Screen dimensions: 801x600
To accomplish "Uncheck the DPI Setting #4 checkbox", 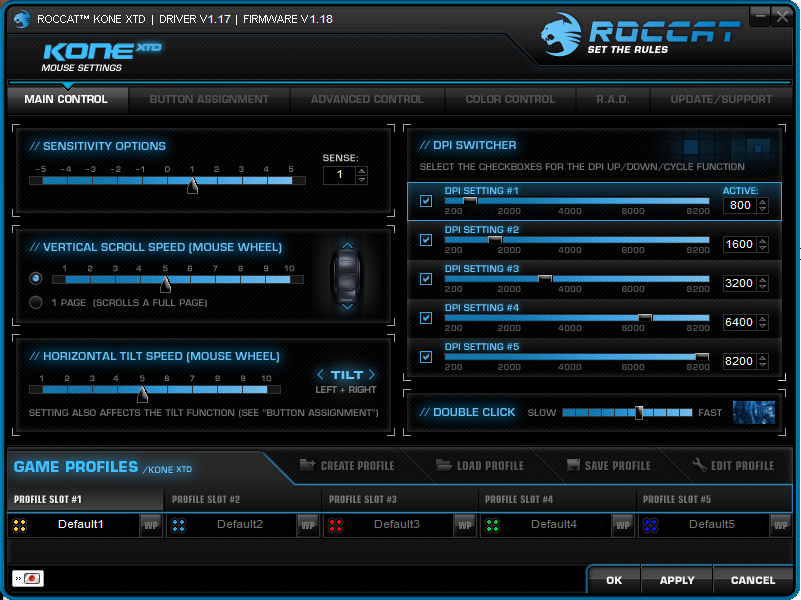I will [426, 318].
